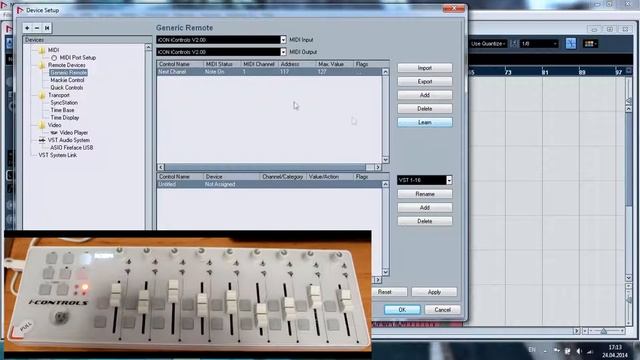
Task: Click the Control Name header in upper table
Action: click(174, 64)
